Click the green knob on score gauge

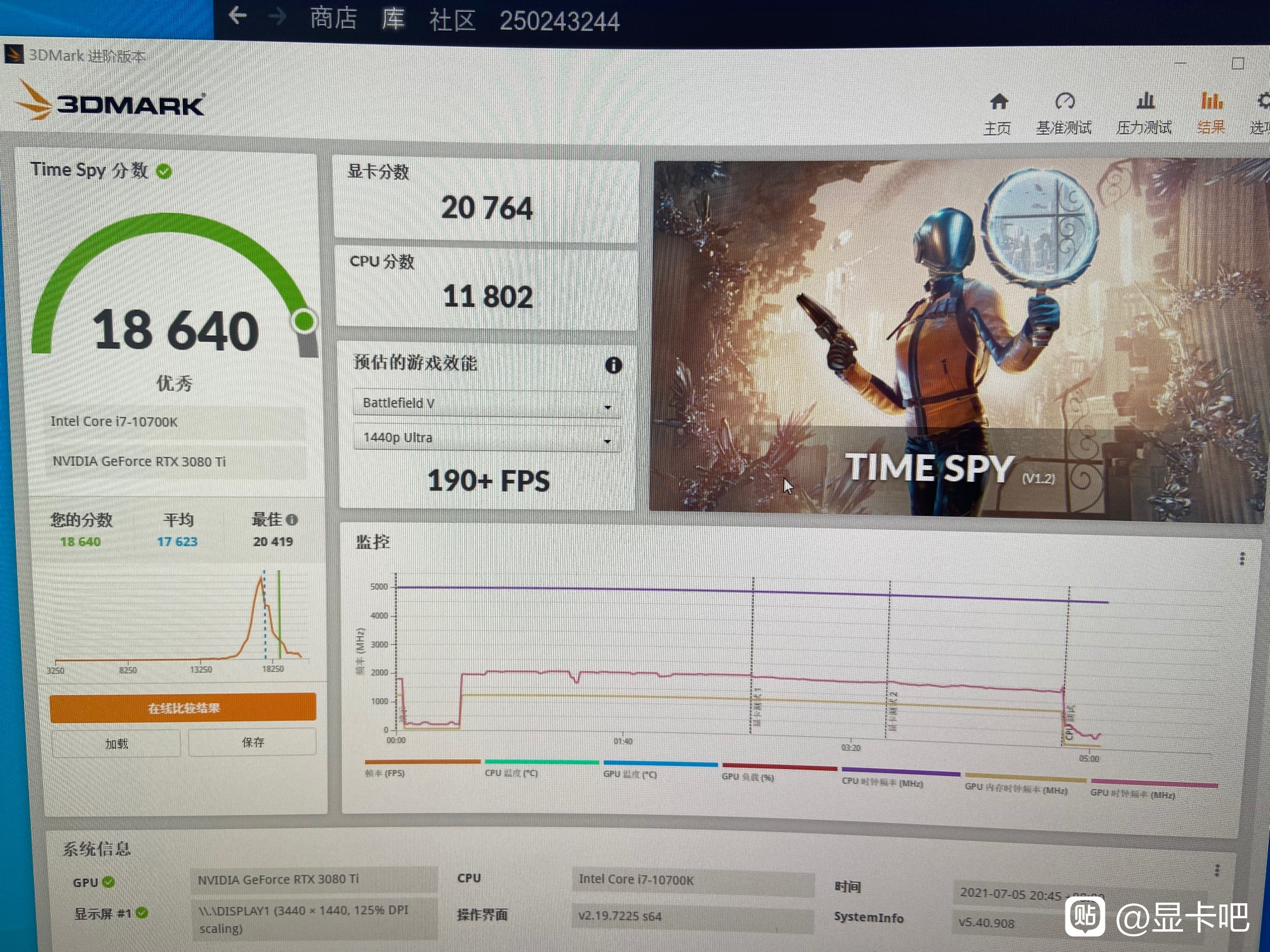pyautogui.click(x=304, y=321)
